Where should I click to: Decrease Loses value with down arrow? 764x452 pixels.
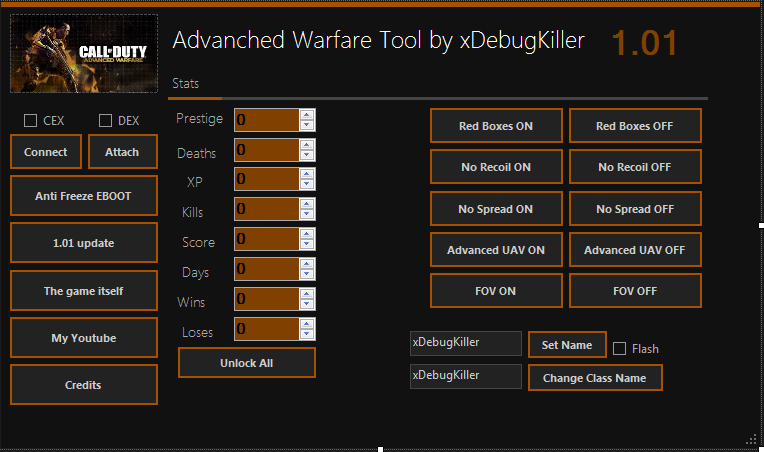(306, 334)
